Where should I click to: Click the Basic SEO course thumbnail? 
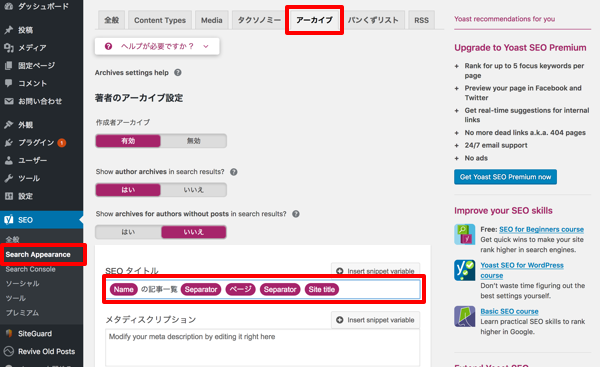pos(464,316)
